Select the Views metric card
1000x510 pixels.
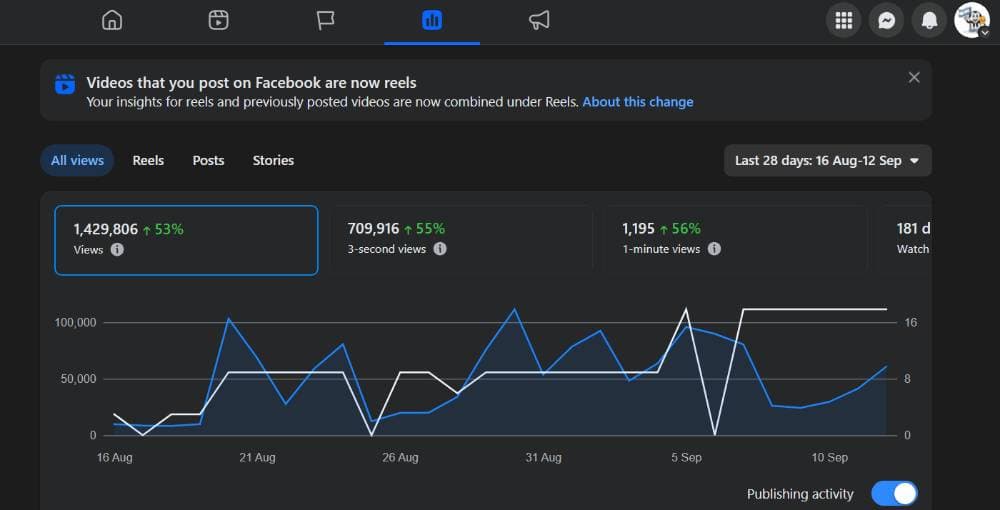point(186,240)
